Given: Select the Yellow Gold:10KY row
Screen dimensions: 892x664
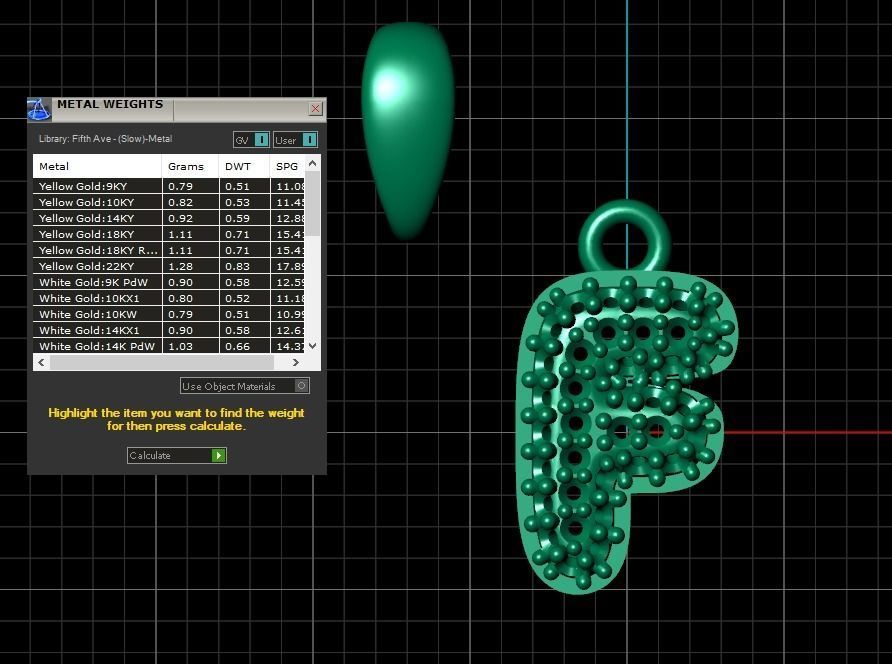Looking at the screenshot, I should click(169, 202).
